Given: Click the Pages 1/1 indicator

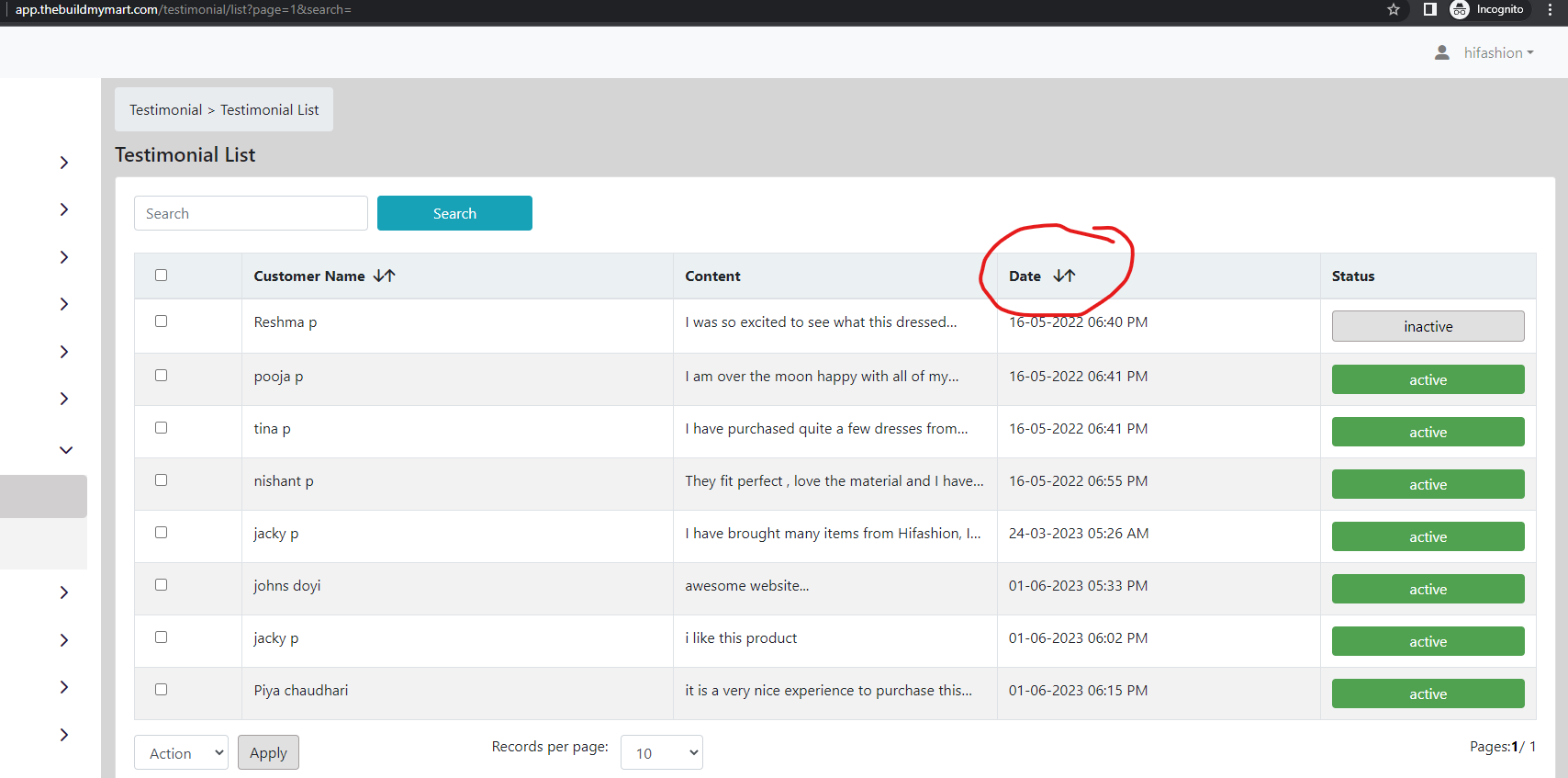Looking at the screenshot, I should 1503,747.
